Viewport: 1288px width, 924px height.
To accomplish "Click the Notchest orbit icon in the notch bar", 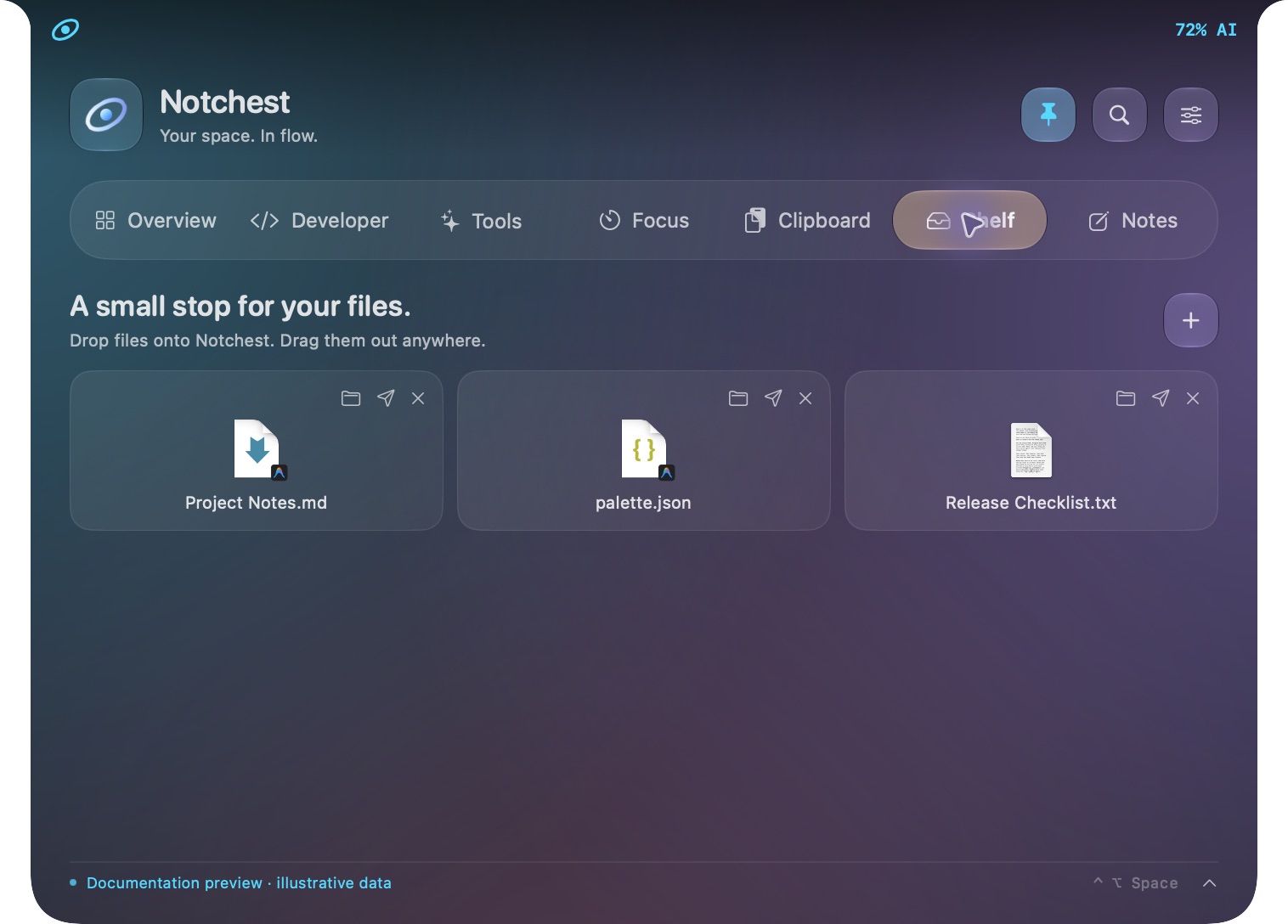I will [x=65, y=30].
